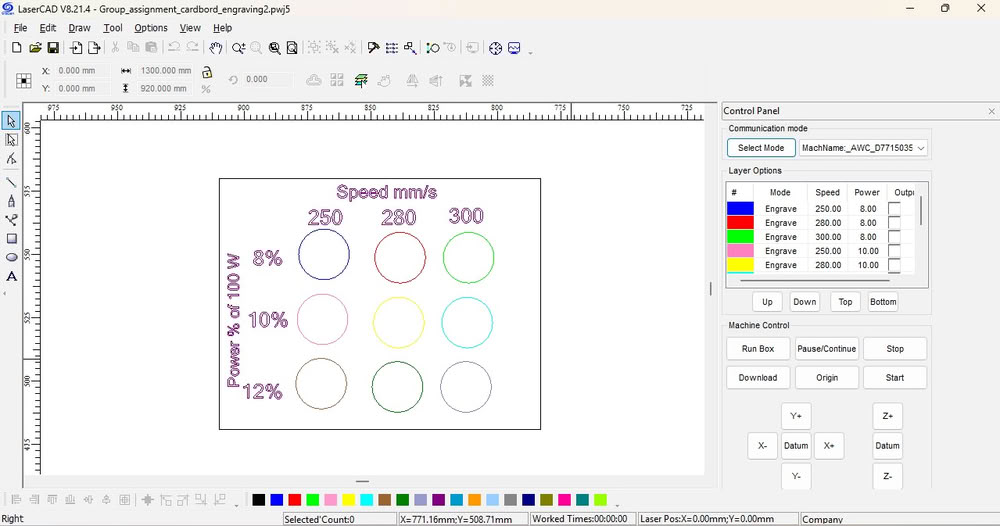Toggle output checkbox for red layer

tap(894, 223)
